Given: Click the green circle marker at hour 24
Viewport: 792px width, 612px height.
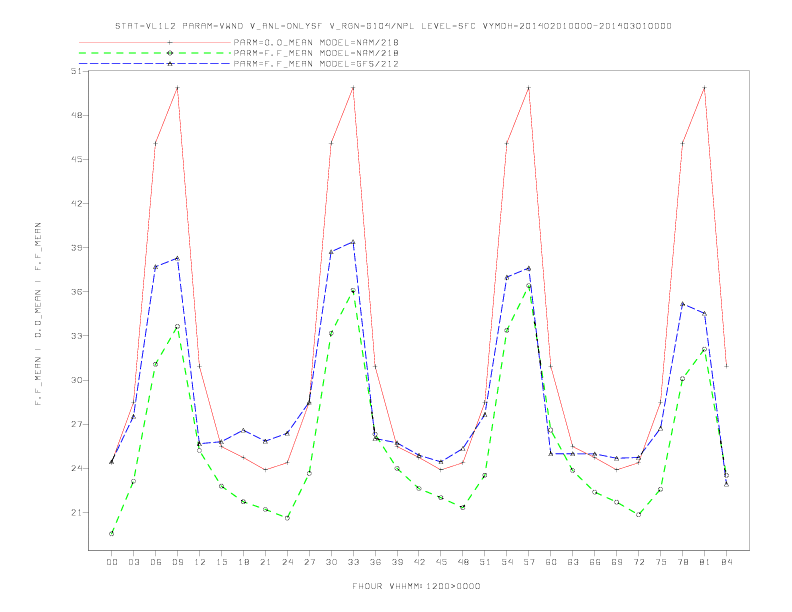Looking at the screenshot, I should pos(287,518).
